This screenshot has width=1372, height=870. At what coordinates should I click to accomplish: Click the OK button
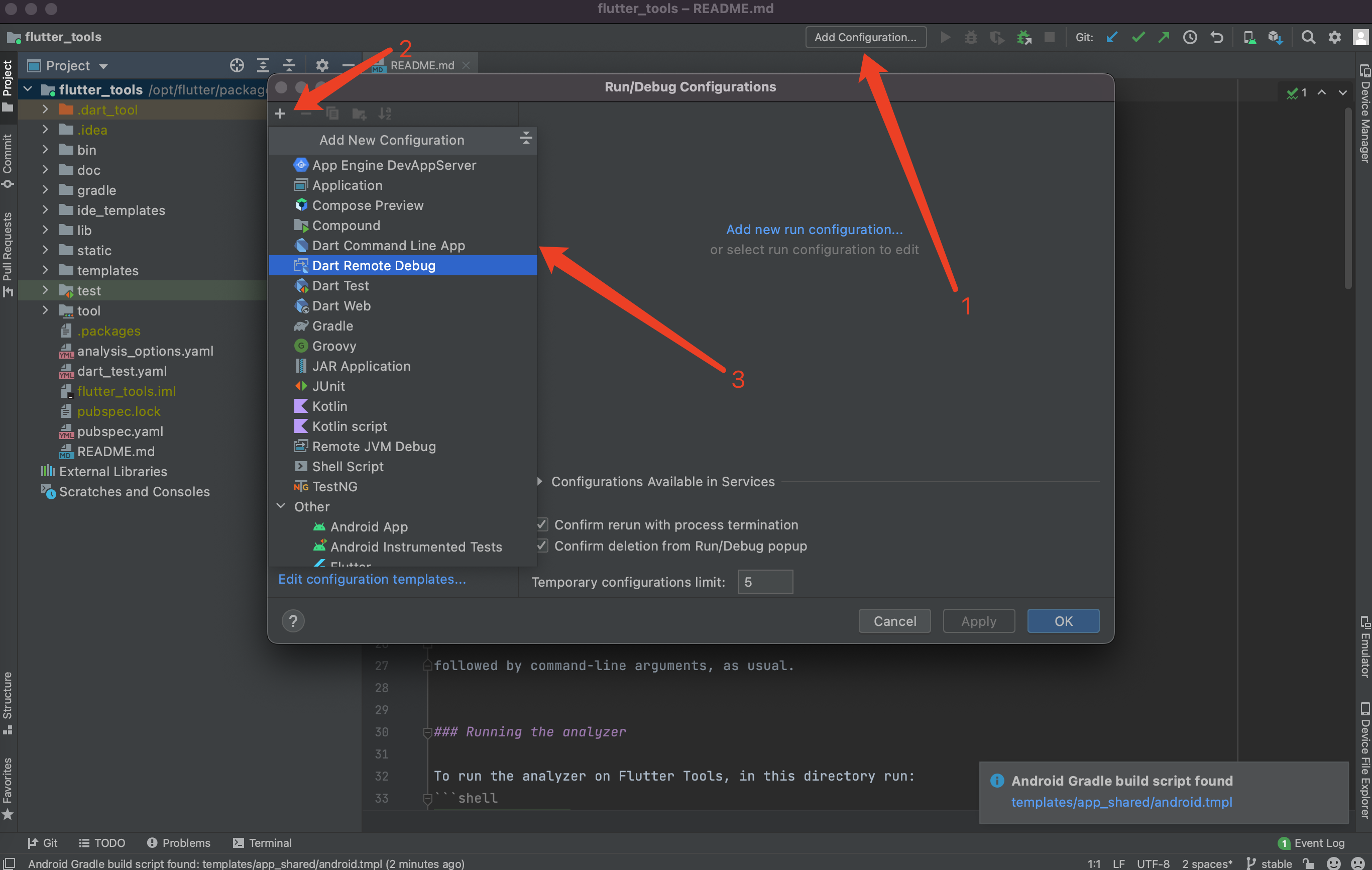[1063, 621]
